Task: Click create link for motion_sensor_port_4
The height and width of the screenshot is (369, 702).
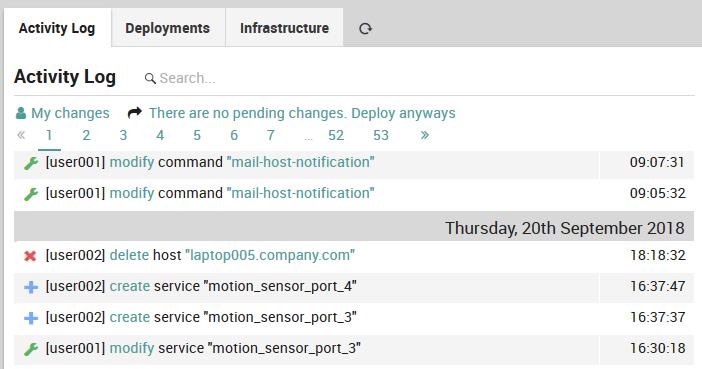Action: pos(130,286)
